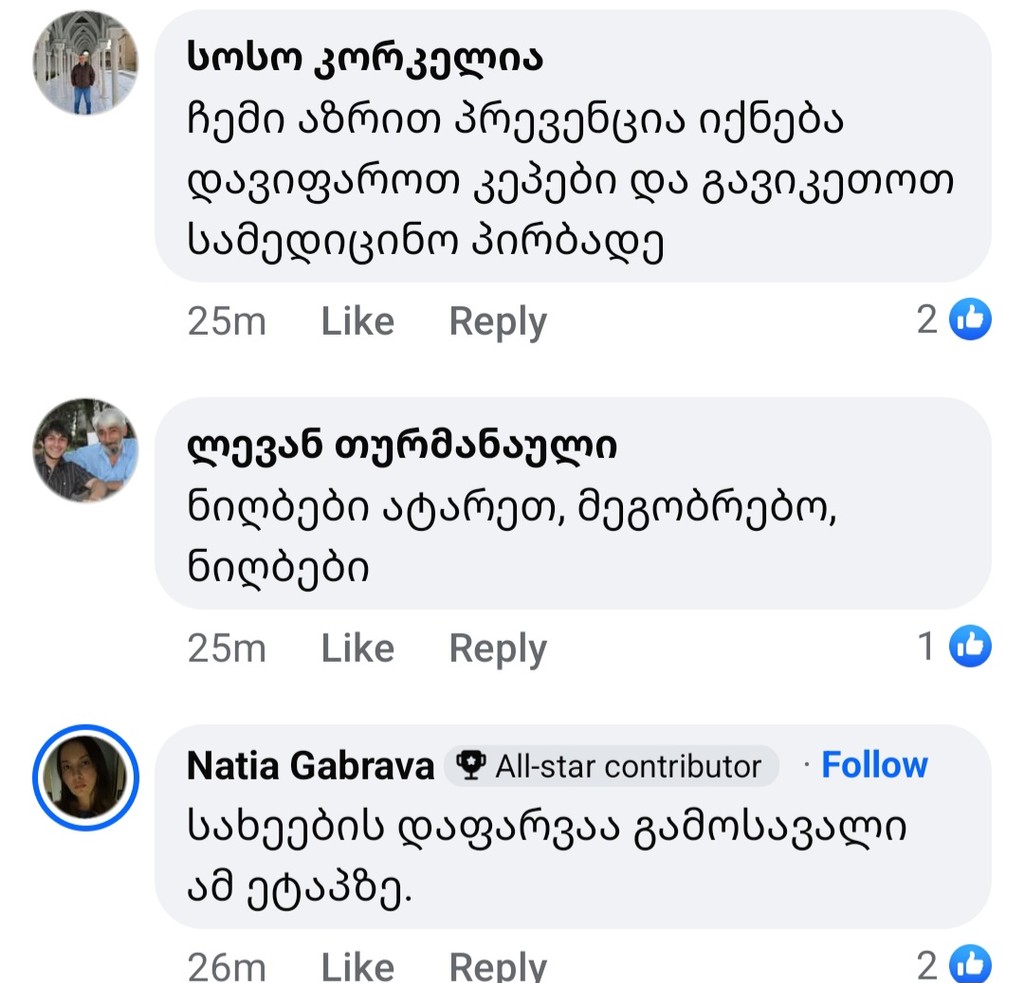
Task: Open Natia Gabrava's profile picture
Action: pyautogui.click(x=86, y=778)
